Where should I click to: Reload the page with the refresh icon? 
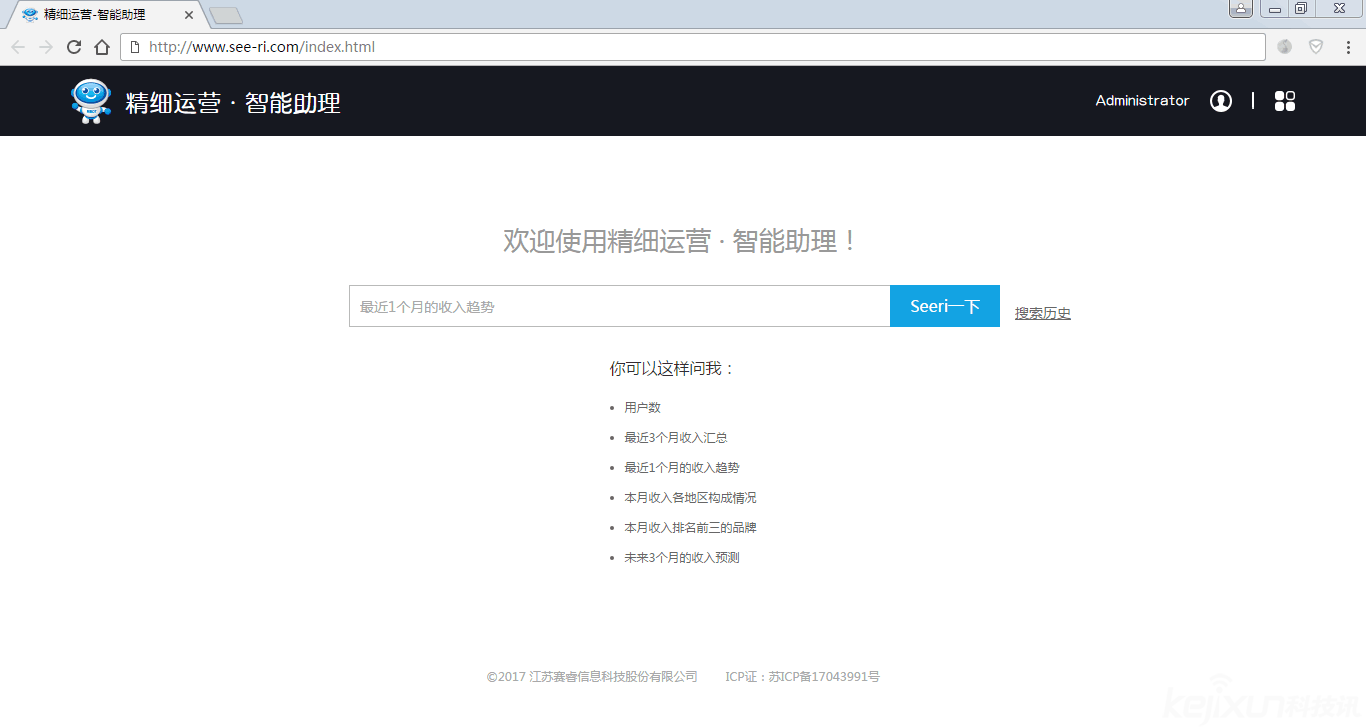74,47
